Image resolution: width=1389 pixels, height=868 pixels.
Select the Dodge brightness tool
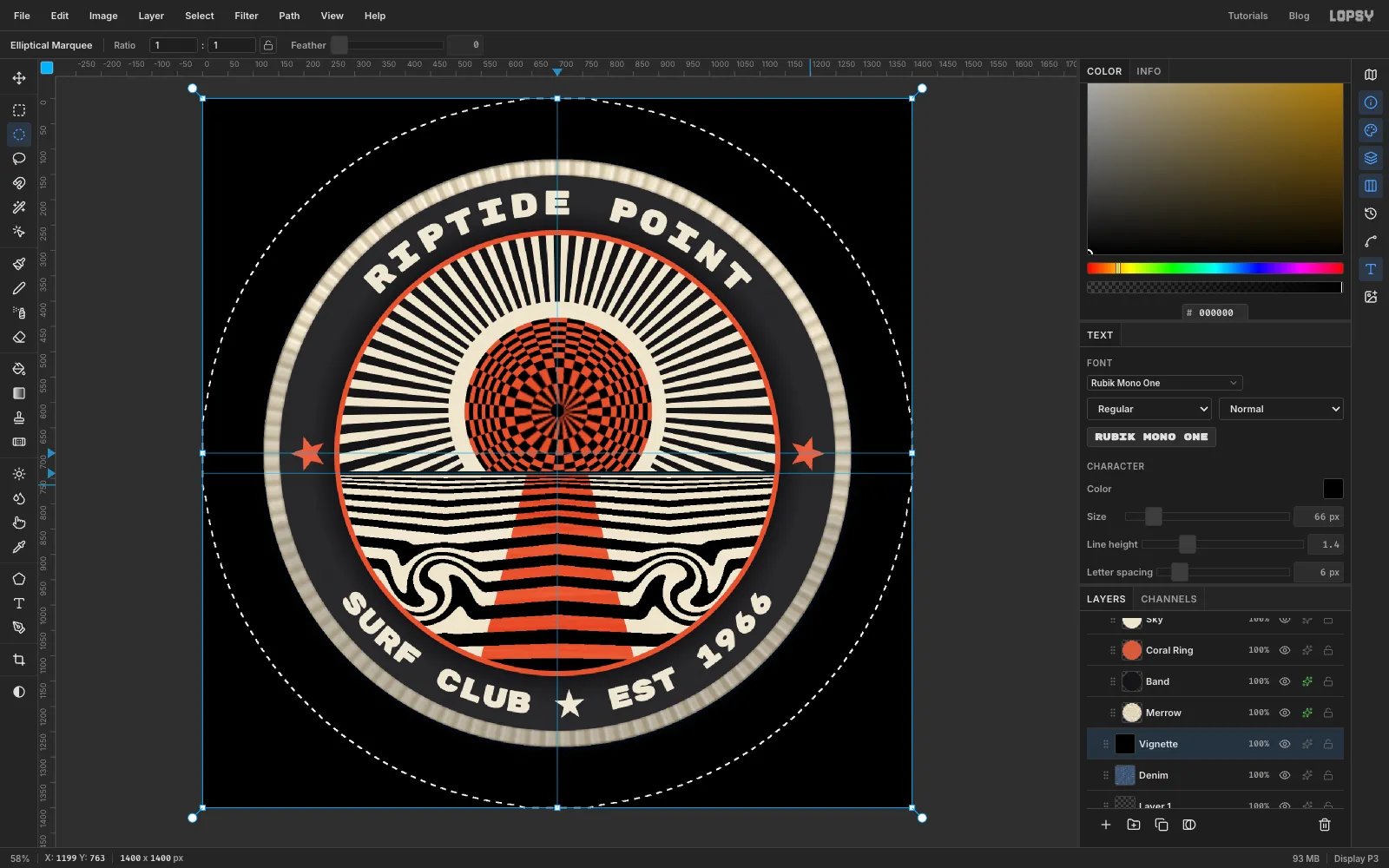19,474
